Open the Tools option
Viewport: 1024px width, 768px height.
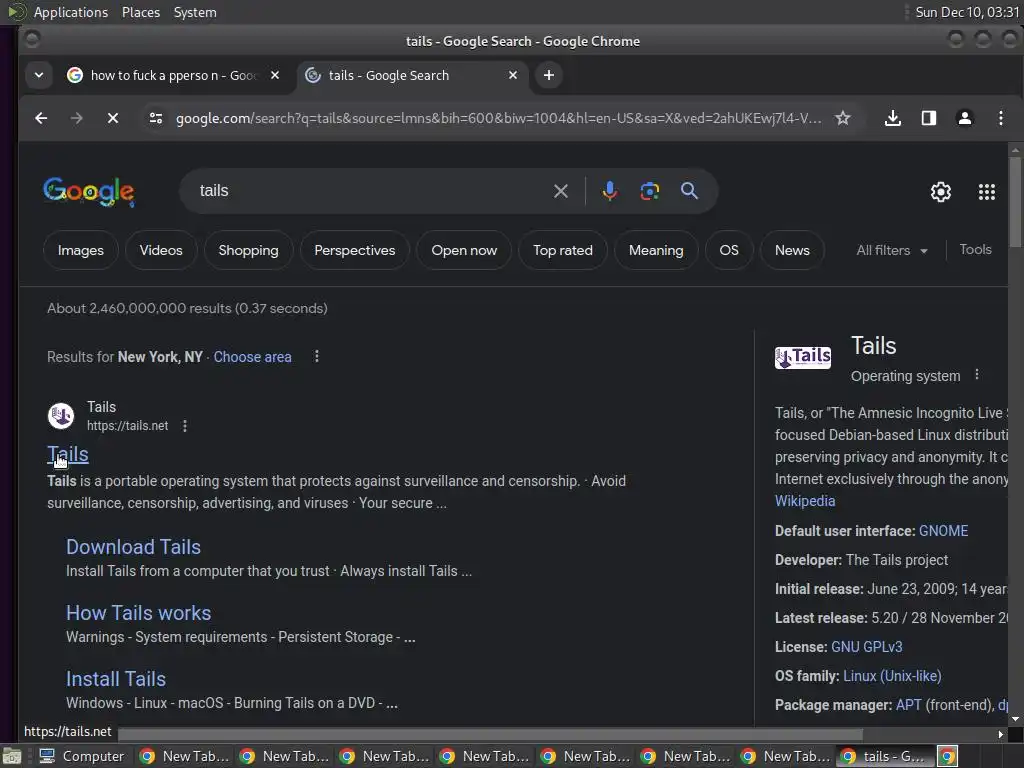975,249
